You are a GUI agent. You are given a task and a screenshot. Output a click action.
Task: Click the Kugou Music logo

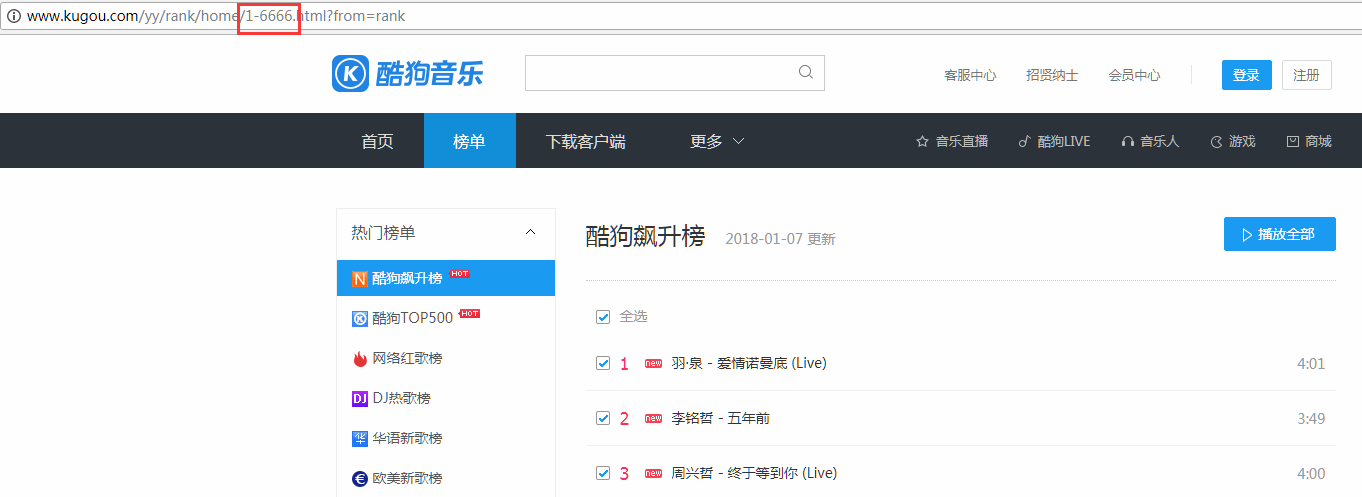[x=407, y=74]
